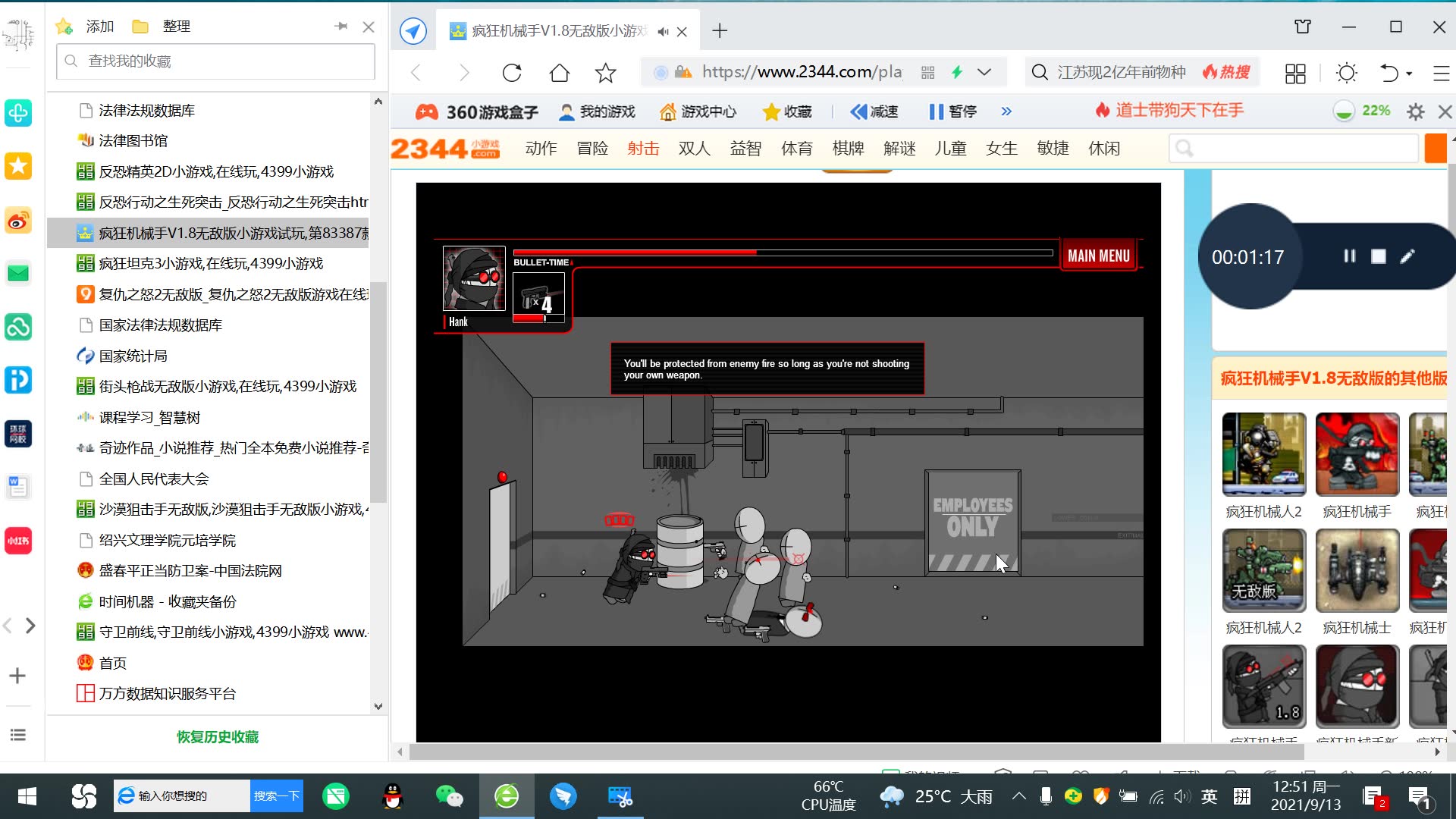Screen dimensions: 1456x819
Task: Open the 1.8 version game thumbnail
Action: click(x=1263, y=686)
